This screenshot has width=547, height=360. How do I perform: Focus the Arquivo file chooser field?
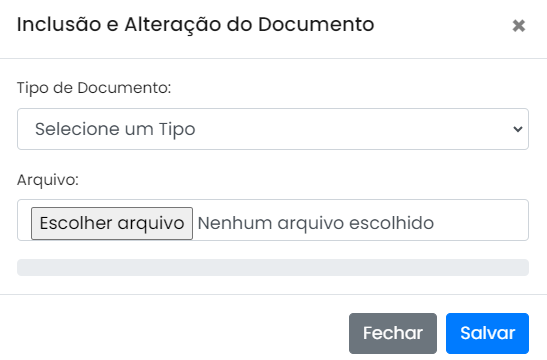pyautogui.click(x=273, y=220)
